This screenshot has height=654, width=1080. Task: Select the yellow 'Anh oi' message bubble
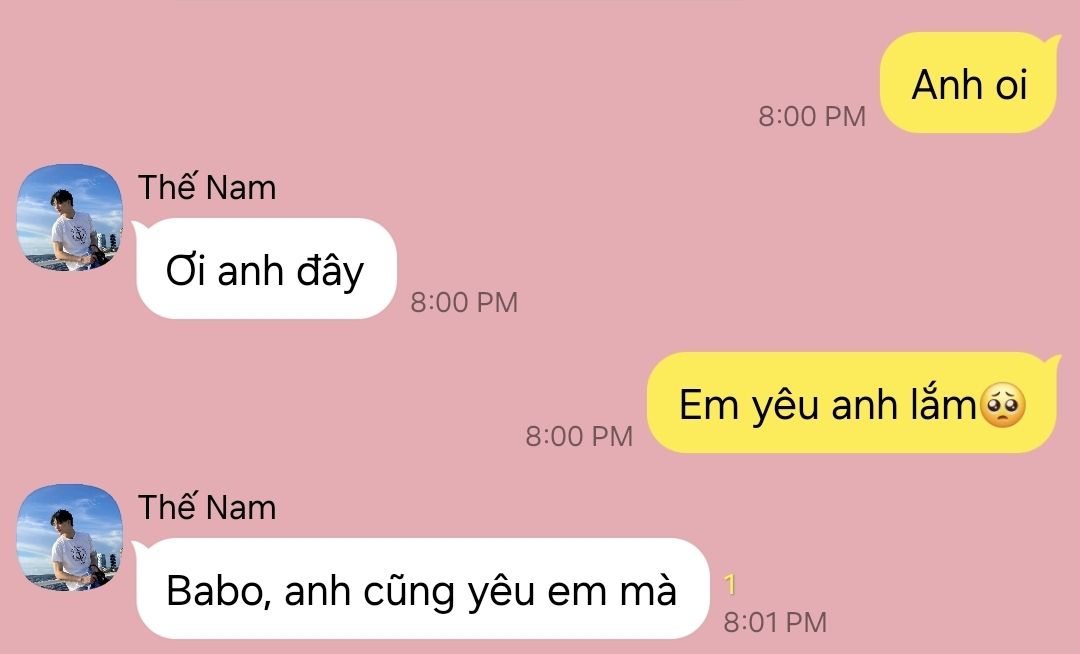pos(970,83)
